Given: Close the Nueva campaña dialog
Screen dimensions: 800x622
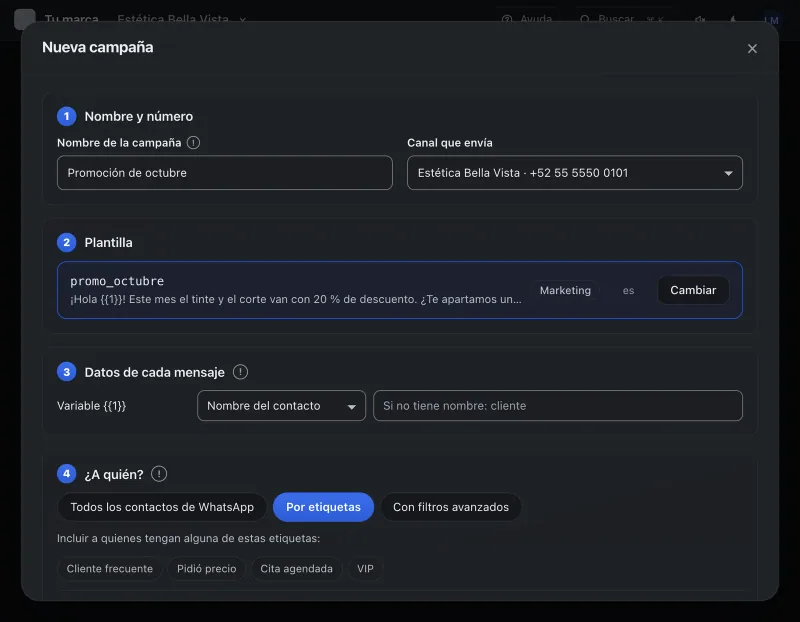Looking at the screenshot, I should click(x=752, y=48).
